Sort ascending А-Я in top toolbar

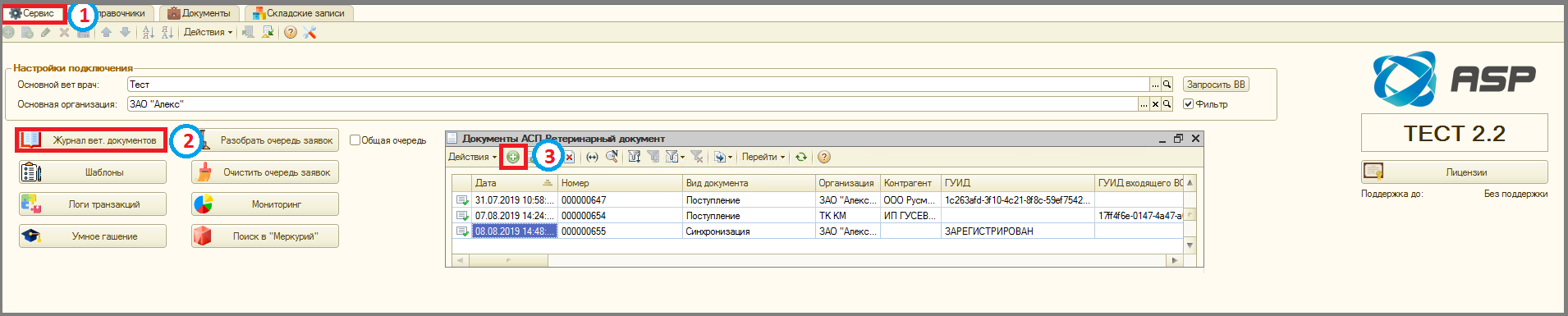pyautogui.click(x=148, y=32)
